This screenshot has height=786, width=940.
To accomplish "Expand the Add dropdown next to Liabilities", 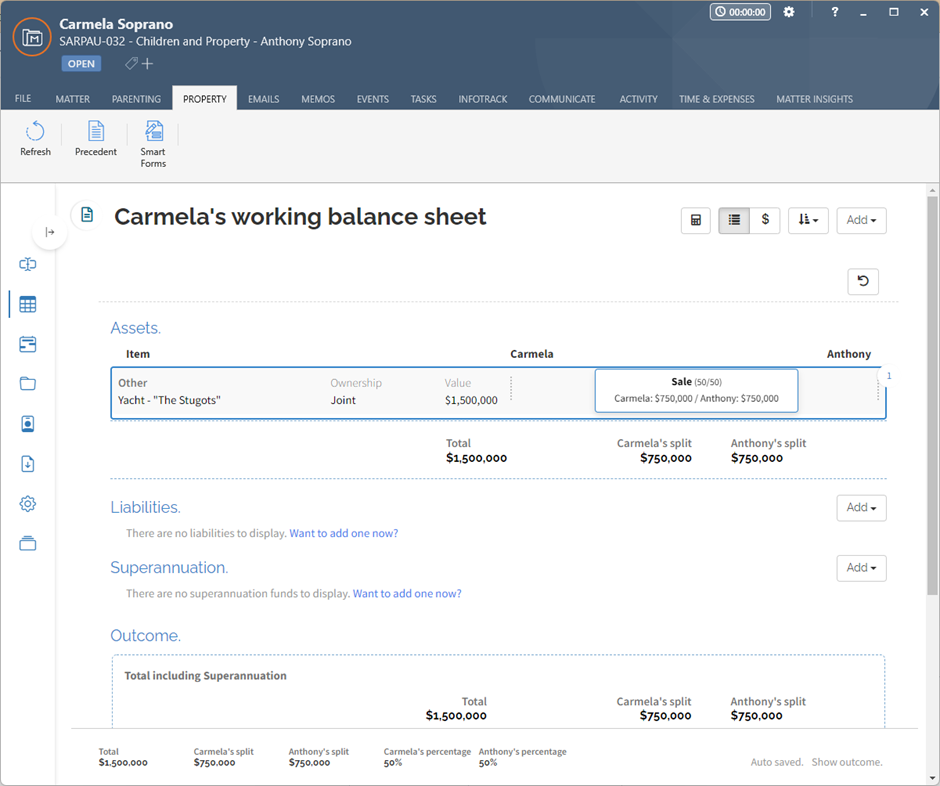I will 861,508.
